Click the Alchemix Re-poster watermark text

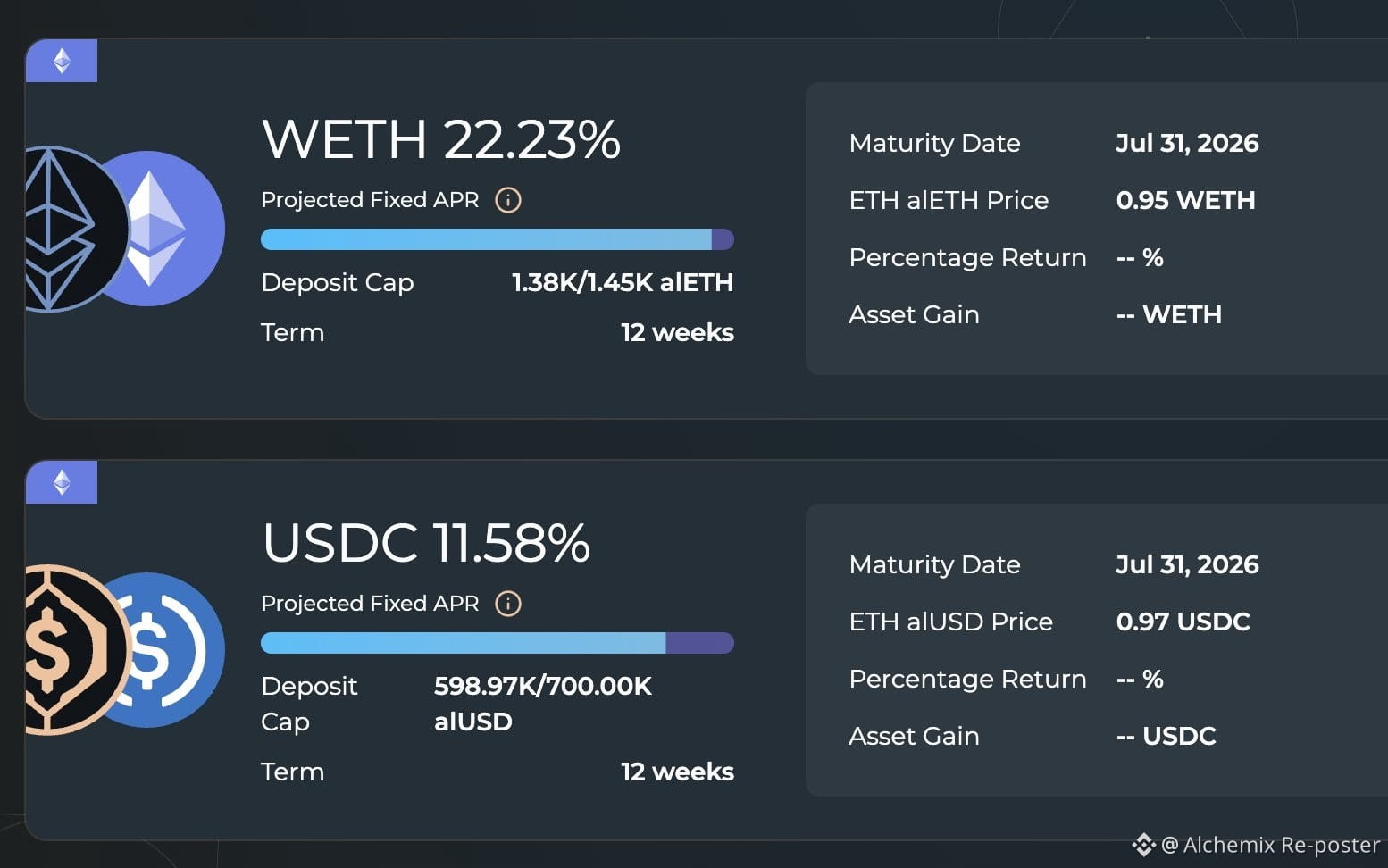1270,845
